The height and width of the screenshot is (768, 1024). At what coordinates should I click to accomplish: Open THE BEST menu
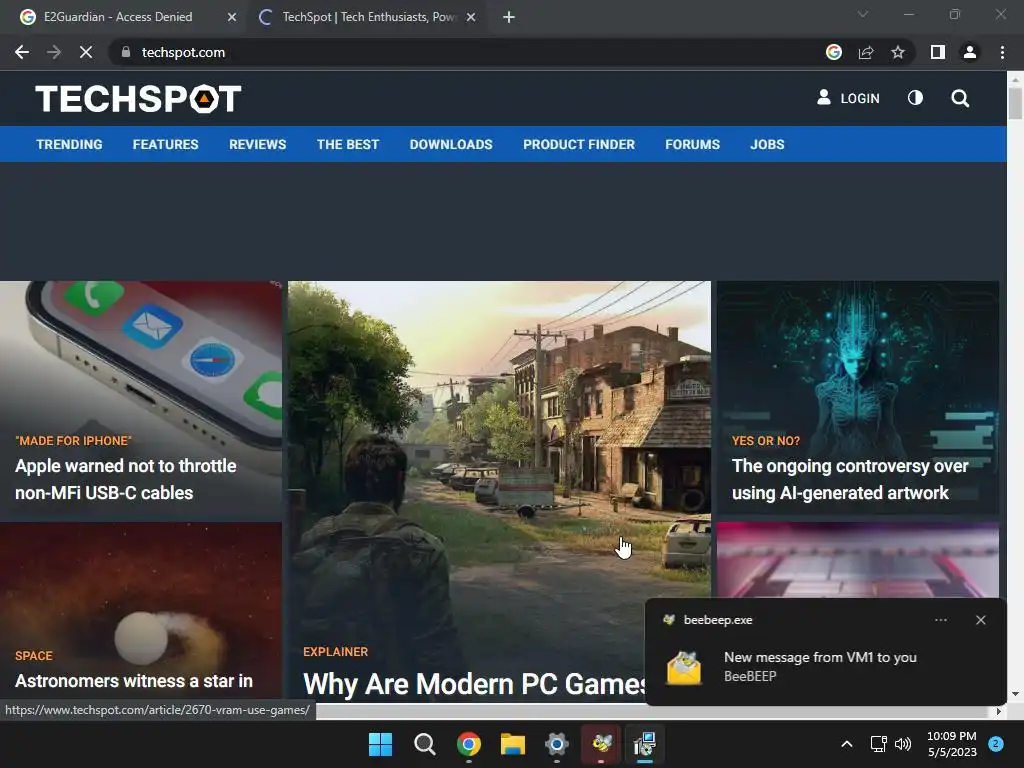coord(347,144)
